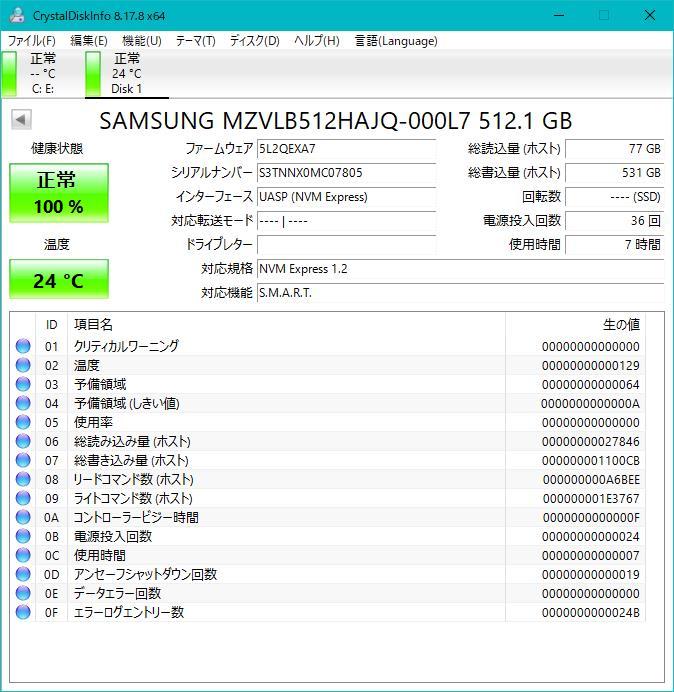Viewport: 674px width, 692px height.
Task: Click green status bar of Disk 1
Action: pyautogui.click(x=93, y=73)
